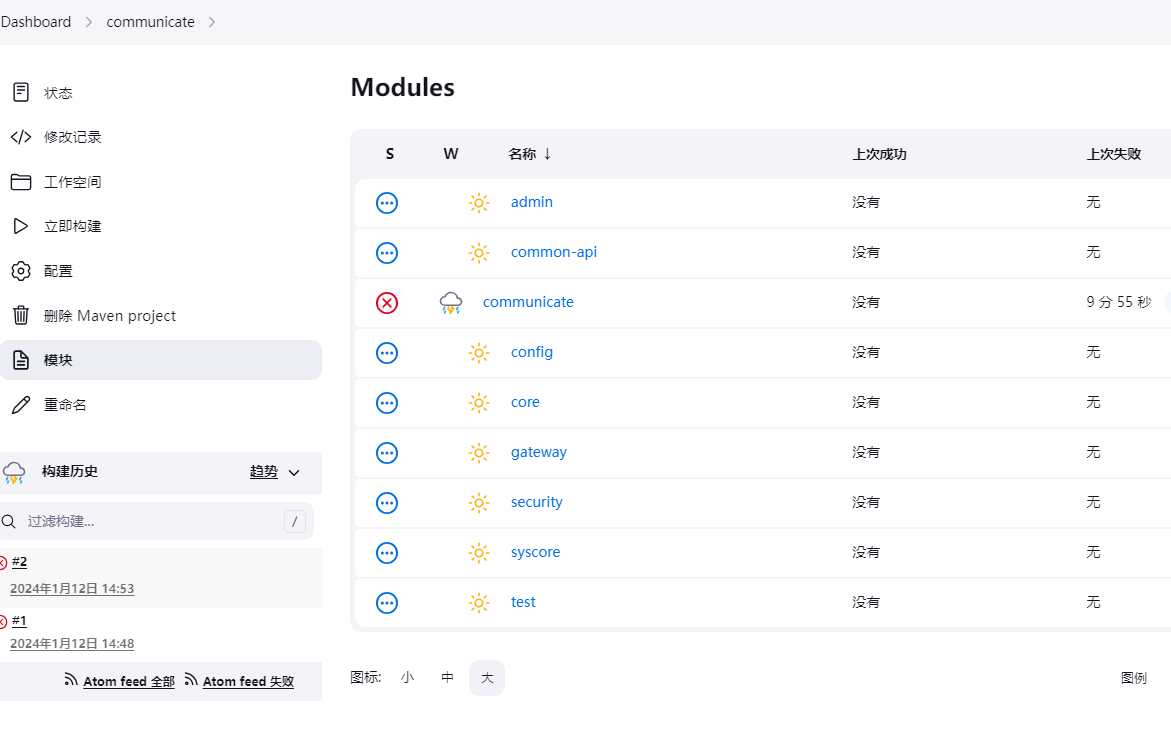
Task: Select the 小 icon size option
Action: 407,678
